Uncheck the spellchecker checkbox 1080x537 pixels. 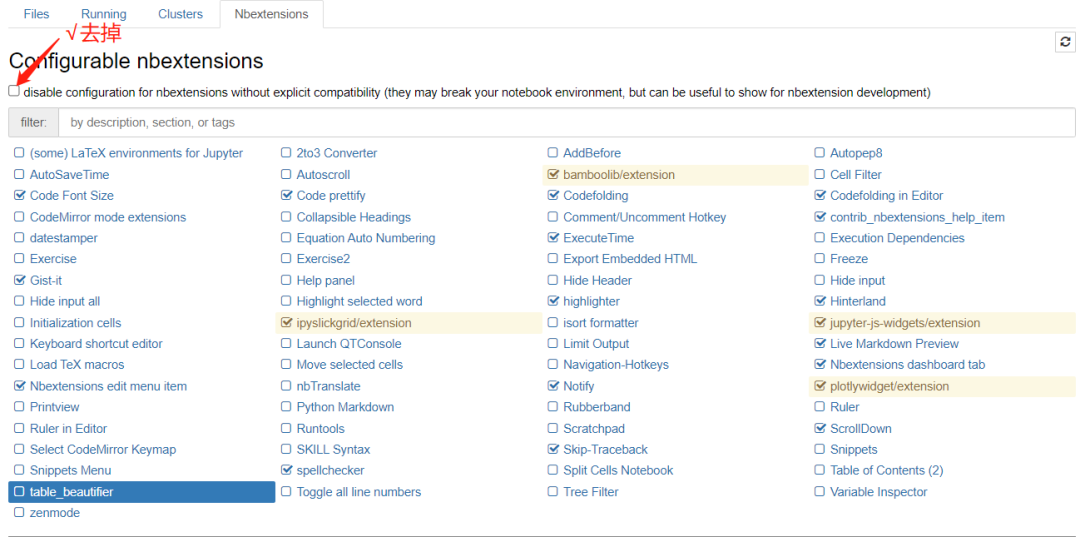287,470
